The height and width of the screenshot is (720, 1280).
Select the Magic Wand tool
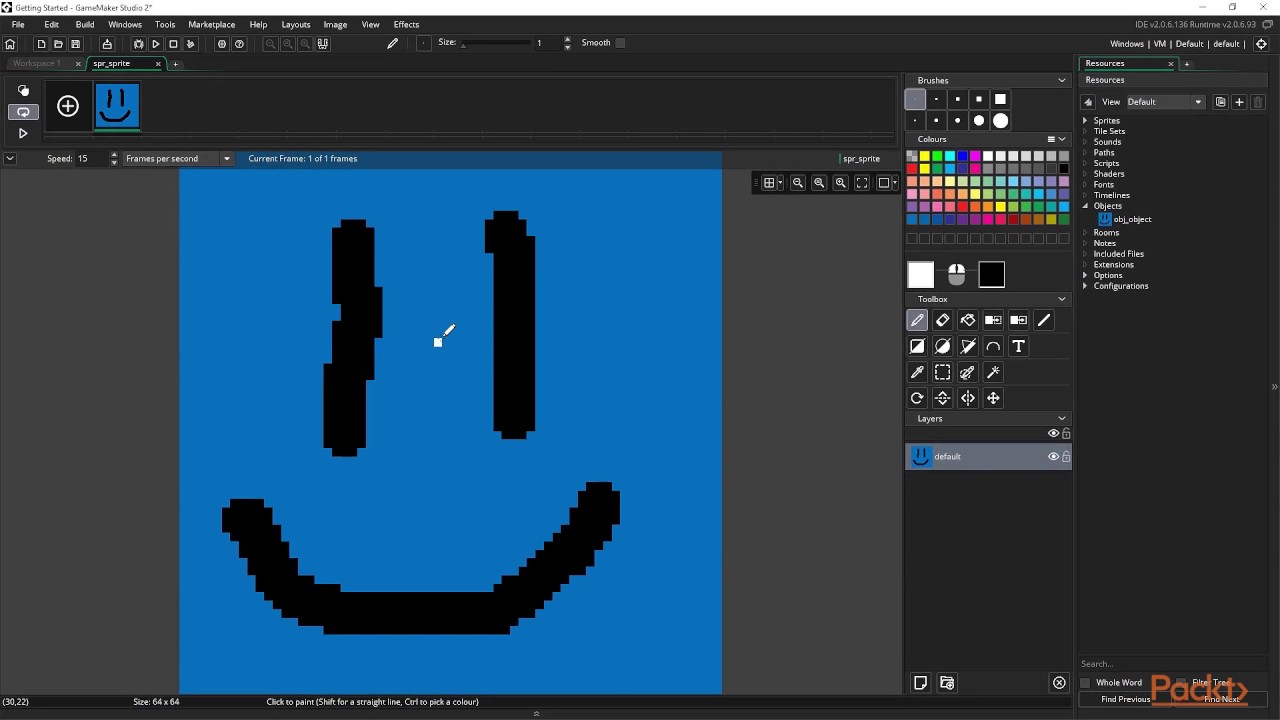click(x=993, y=372)
